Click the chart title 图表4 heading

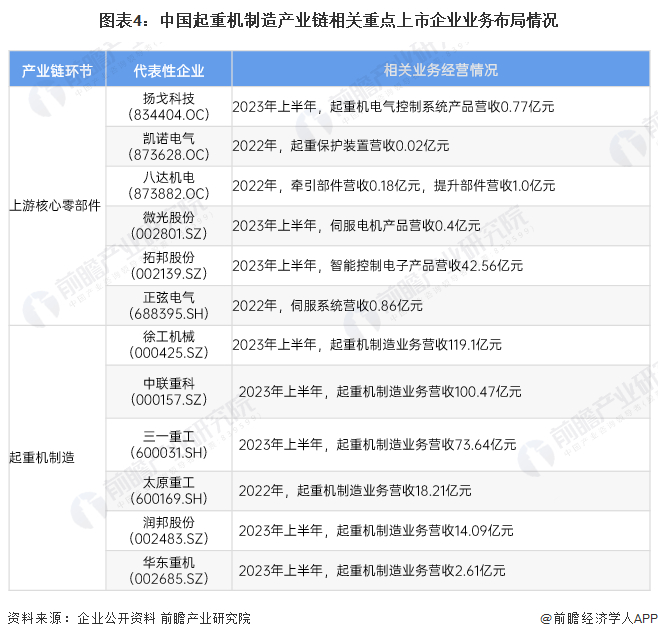tap(329, 21)
